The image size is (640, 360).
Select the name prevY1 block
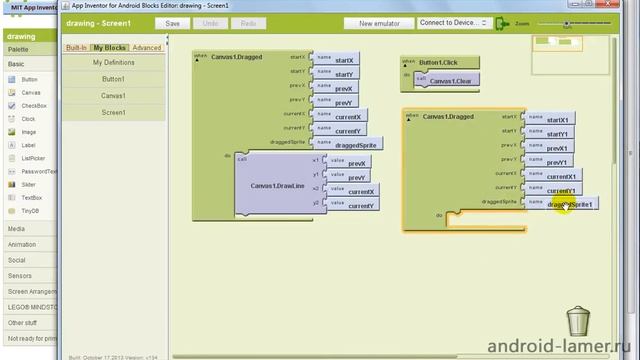548,161
